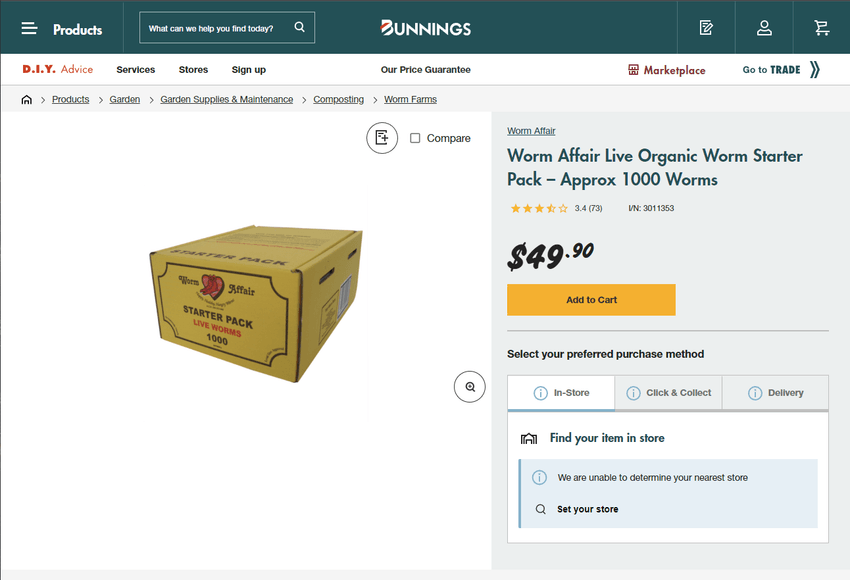
Task: Open the shopping cart icon
Action: (x=822, y=28)
